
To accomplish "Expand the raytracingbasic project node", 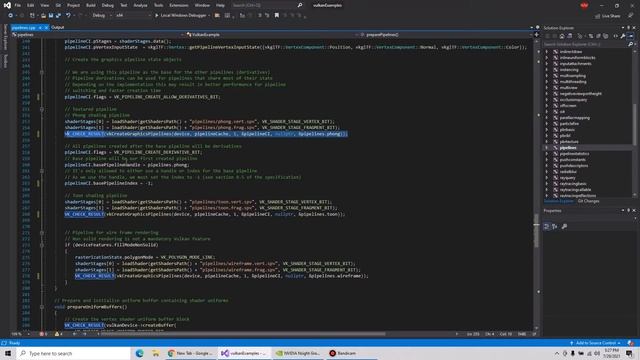I will pyautogui.click(x=547, y=184).
